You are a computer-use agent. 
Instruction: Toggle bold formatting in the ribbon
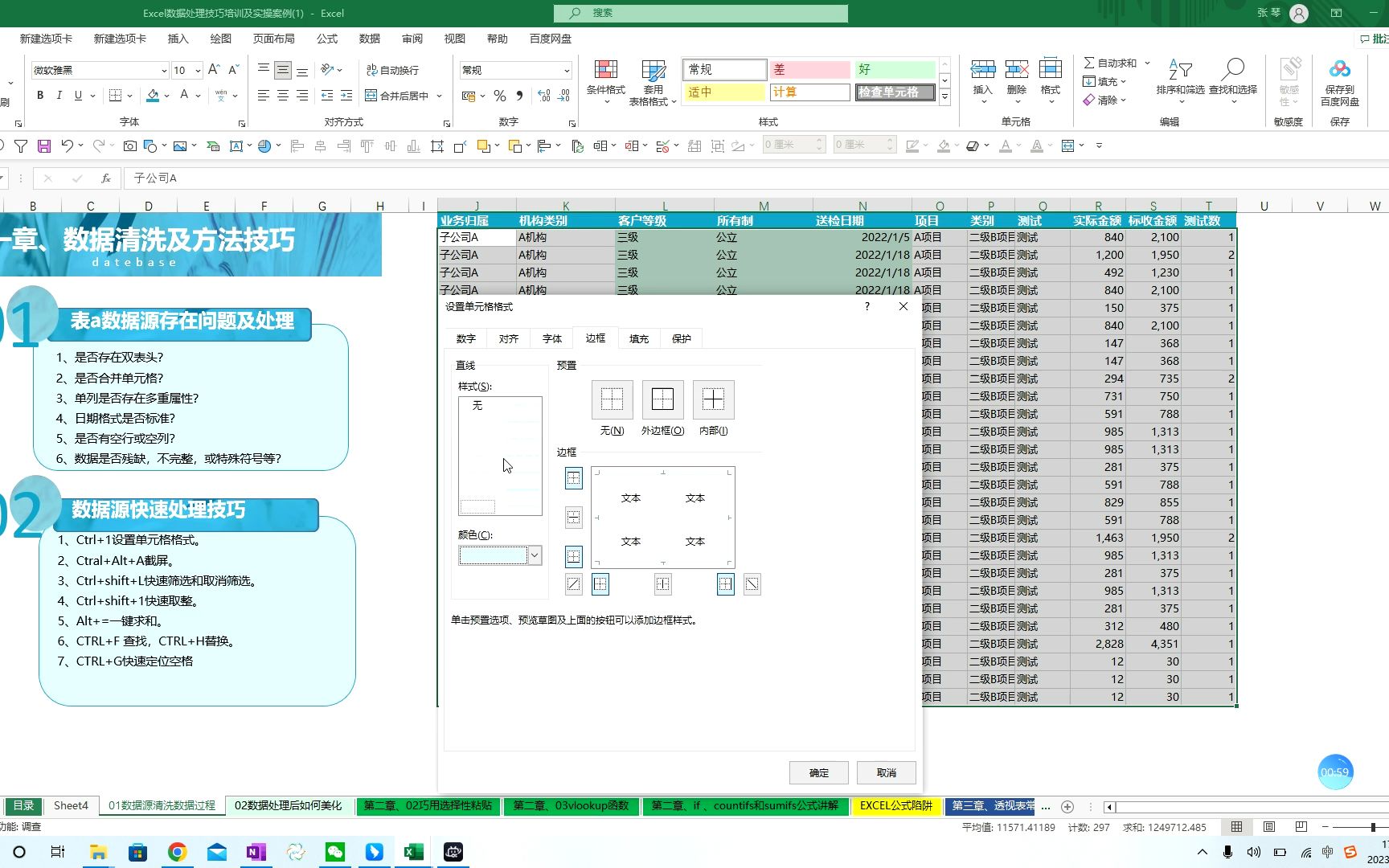[40, 96]
